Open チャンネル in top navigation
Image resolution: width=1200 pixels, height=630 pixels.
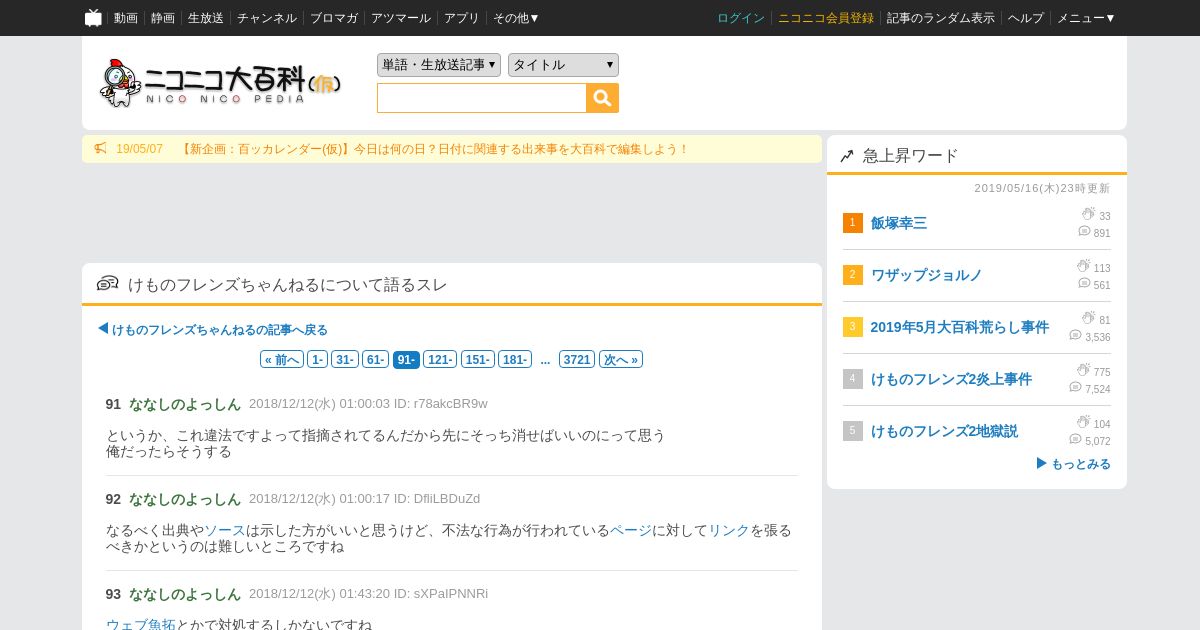point(267,18)
